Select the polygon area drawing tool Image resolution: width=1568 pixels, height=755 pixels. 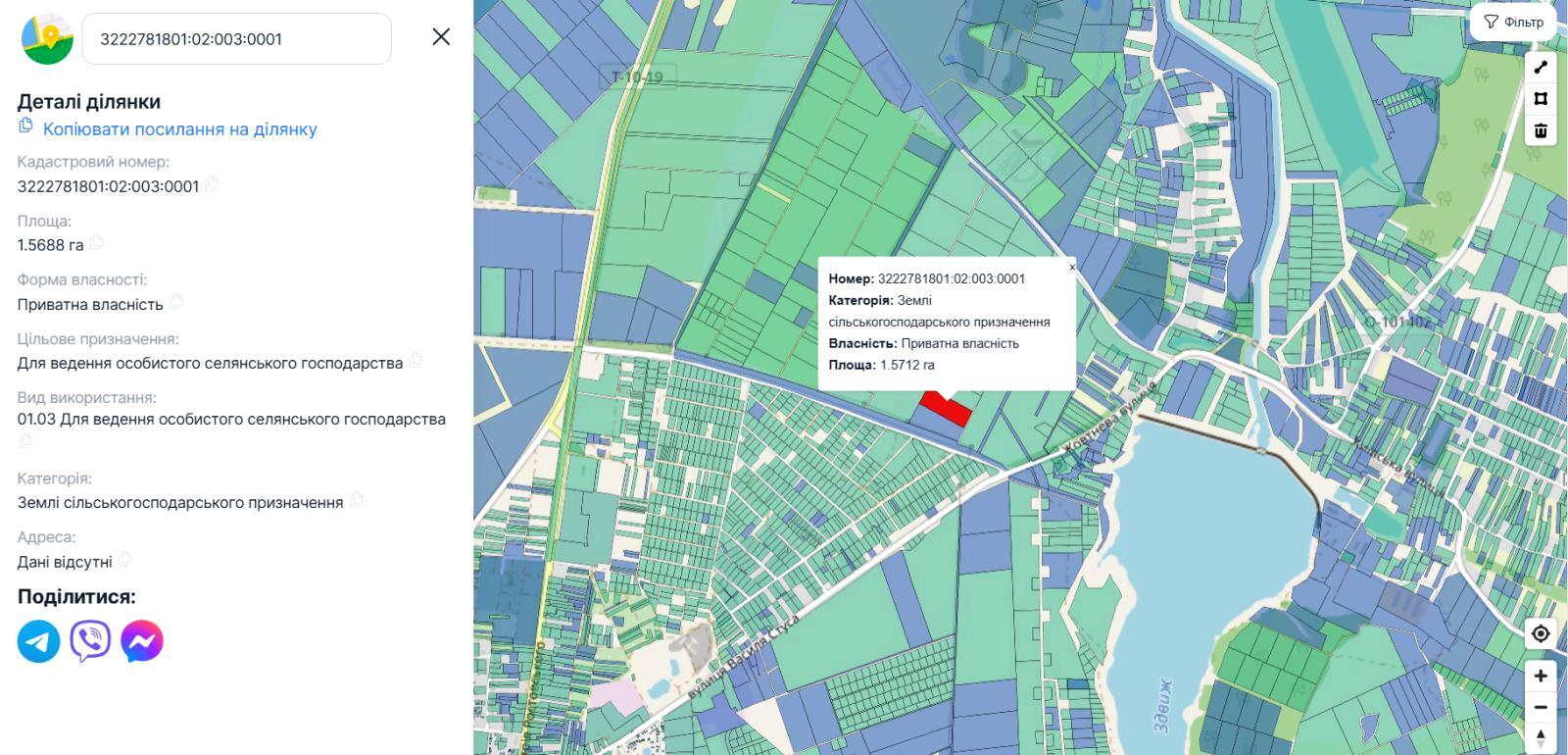[x=1541, y=99]
